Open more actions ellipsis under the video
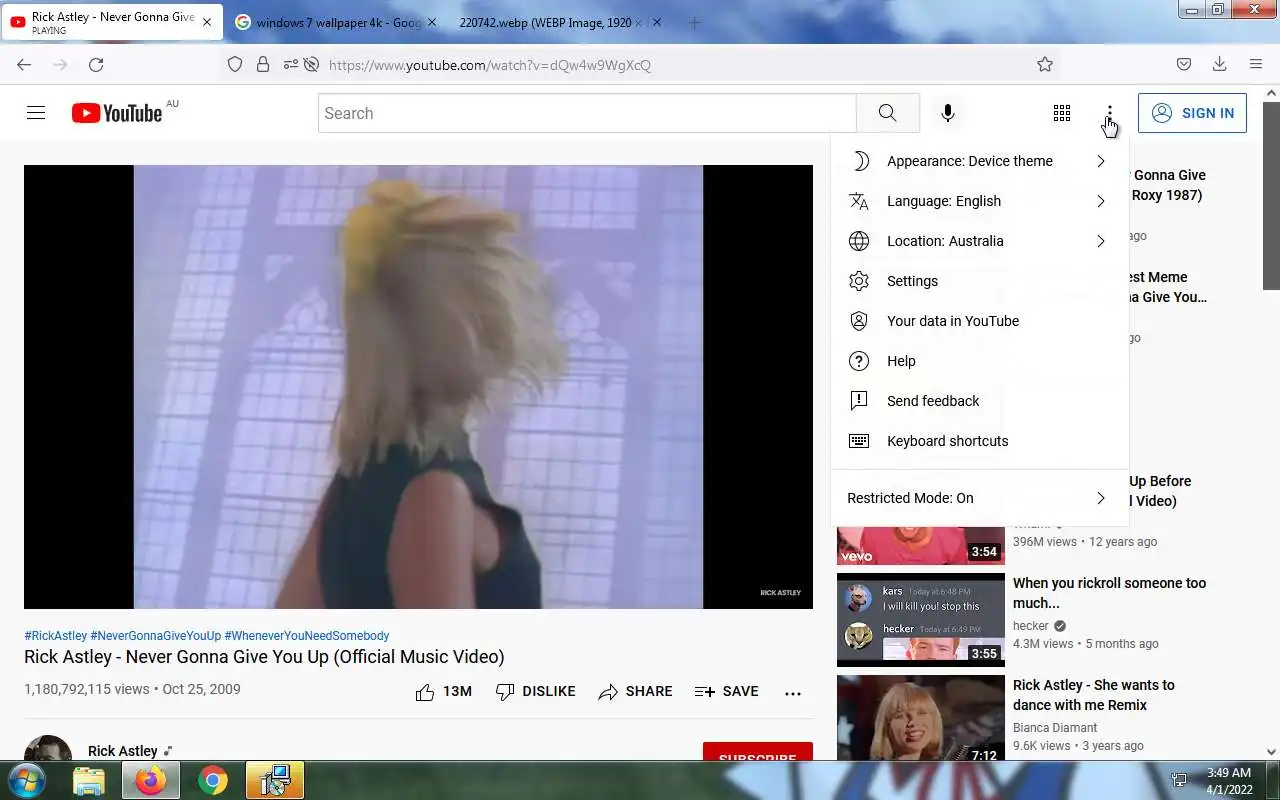1280x800 pixels. tap(793, 692)
